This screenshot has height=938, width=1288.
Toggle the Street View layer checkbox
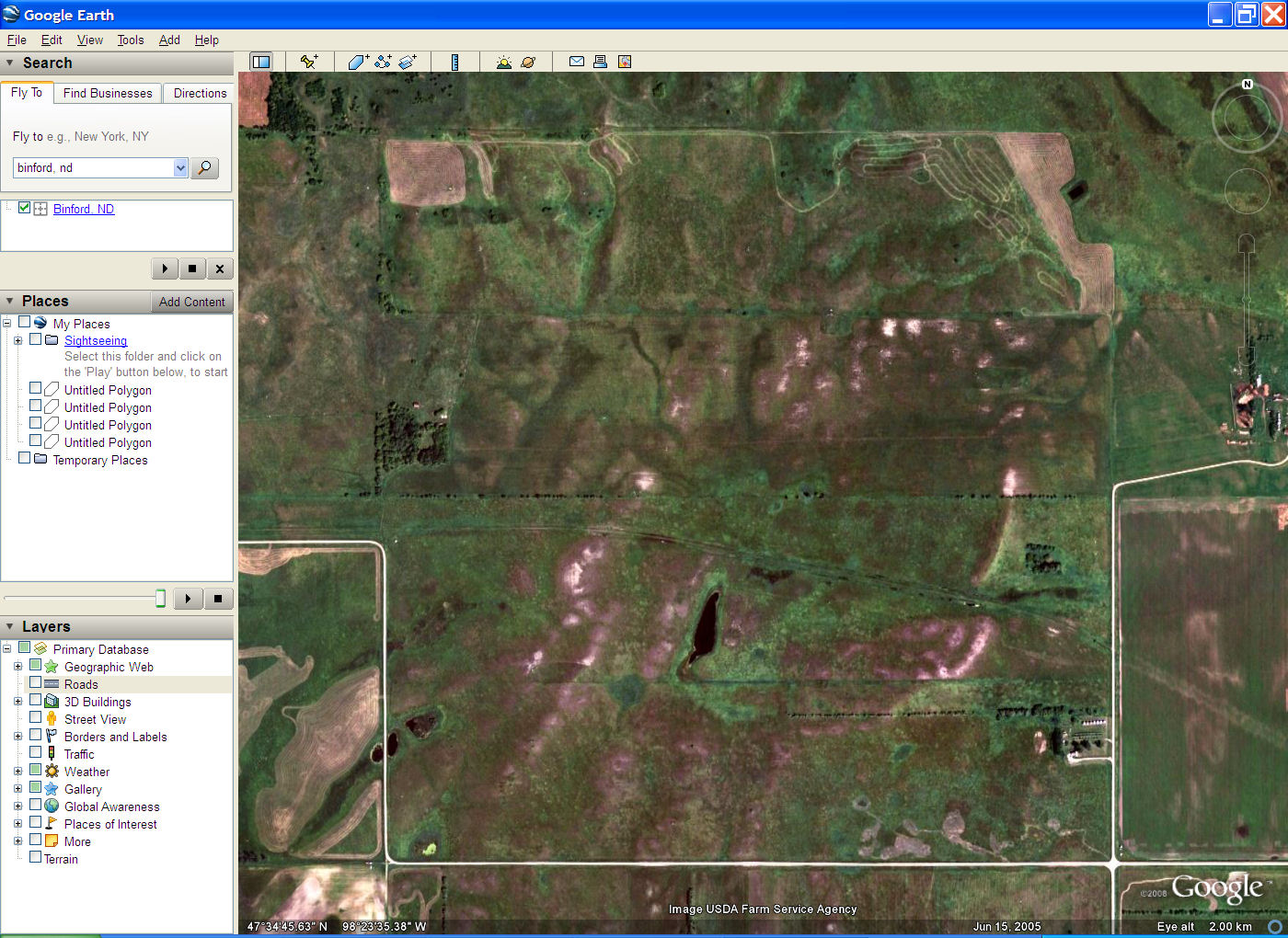[x=35, y=717]
